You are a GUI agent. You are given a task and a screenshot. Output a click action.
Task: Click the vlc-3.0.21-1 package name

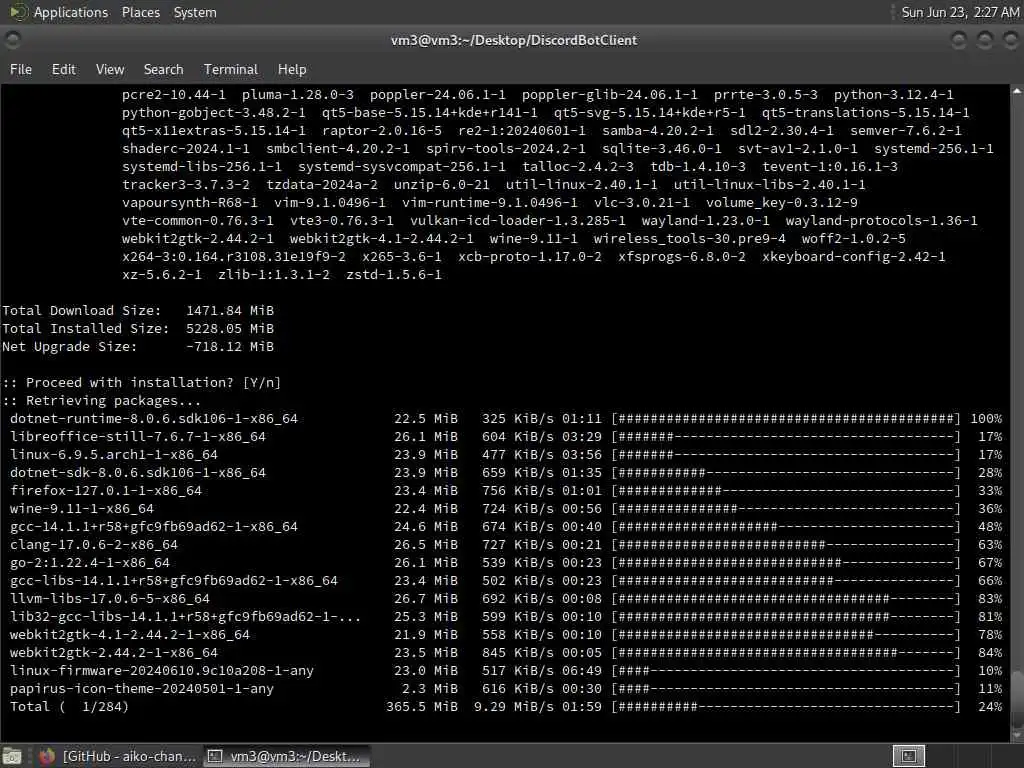click(641, 202)
